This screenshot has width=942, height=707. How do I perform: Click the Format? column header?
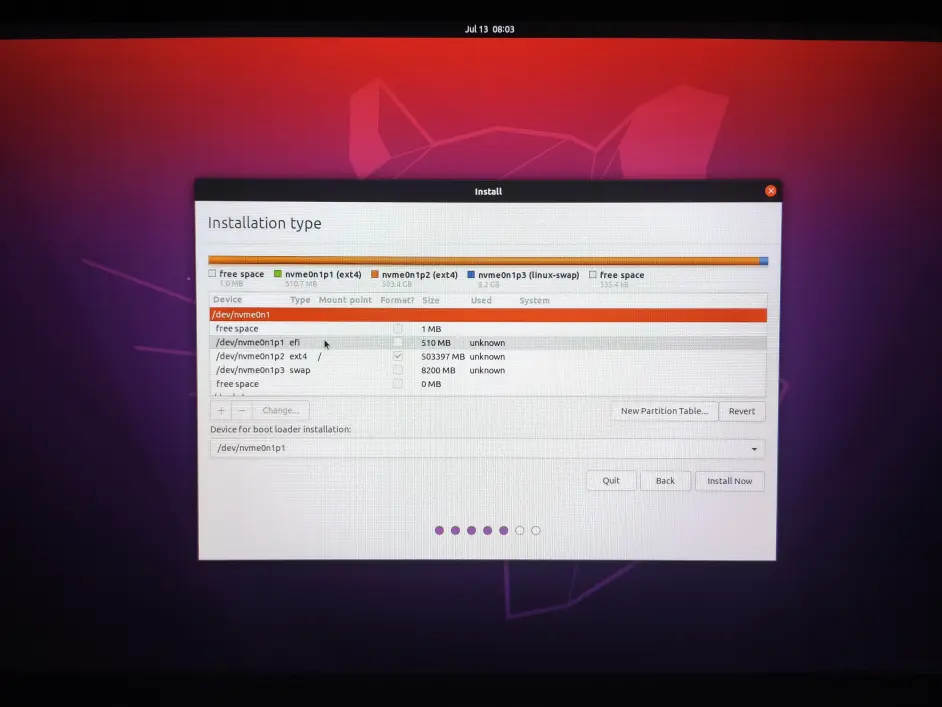[397, 300]
